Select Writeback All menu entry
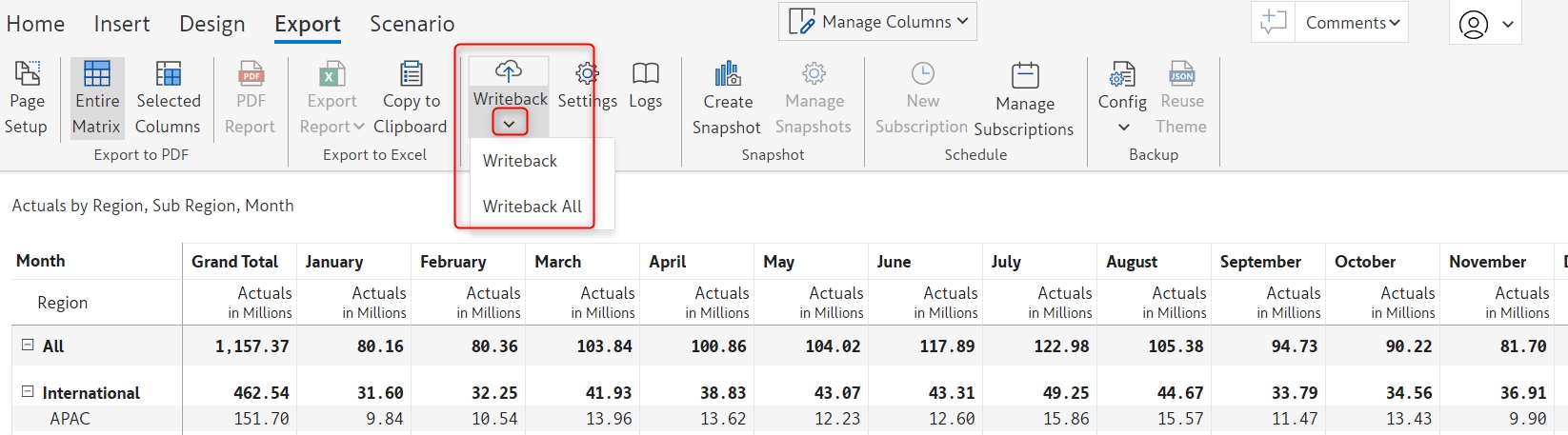1568x435 pixels. coord(532,207)
